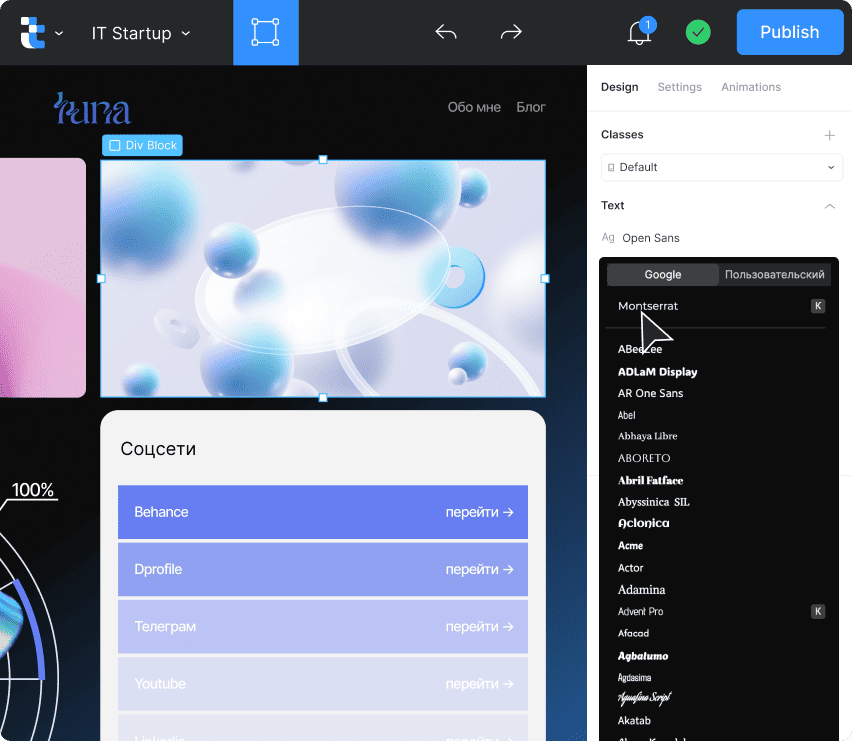Open the notifications bell
Screen dimensions: 852x741
(x=640, y=33)
